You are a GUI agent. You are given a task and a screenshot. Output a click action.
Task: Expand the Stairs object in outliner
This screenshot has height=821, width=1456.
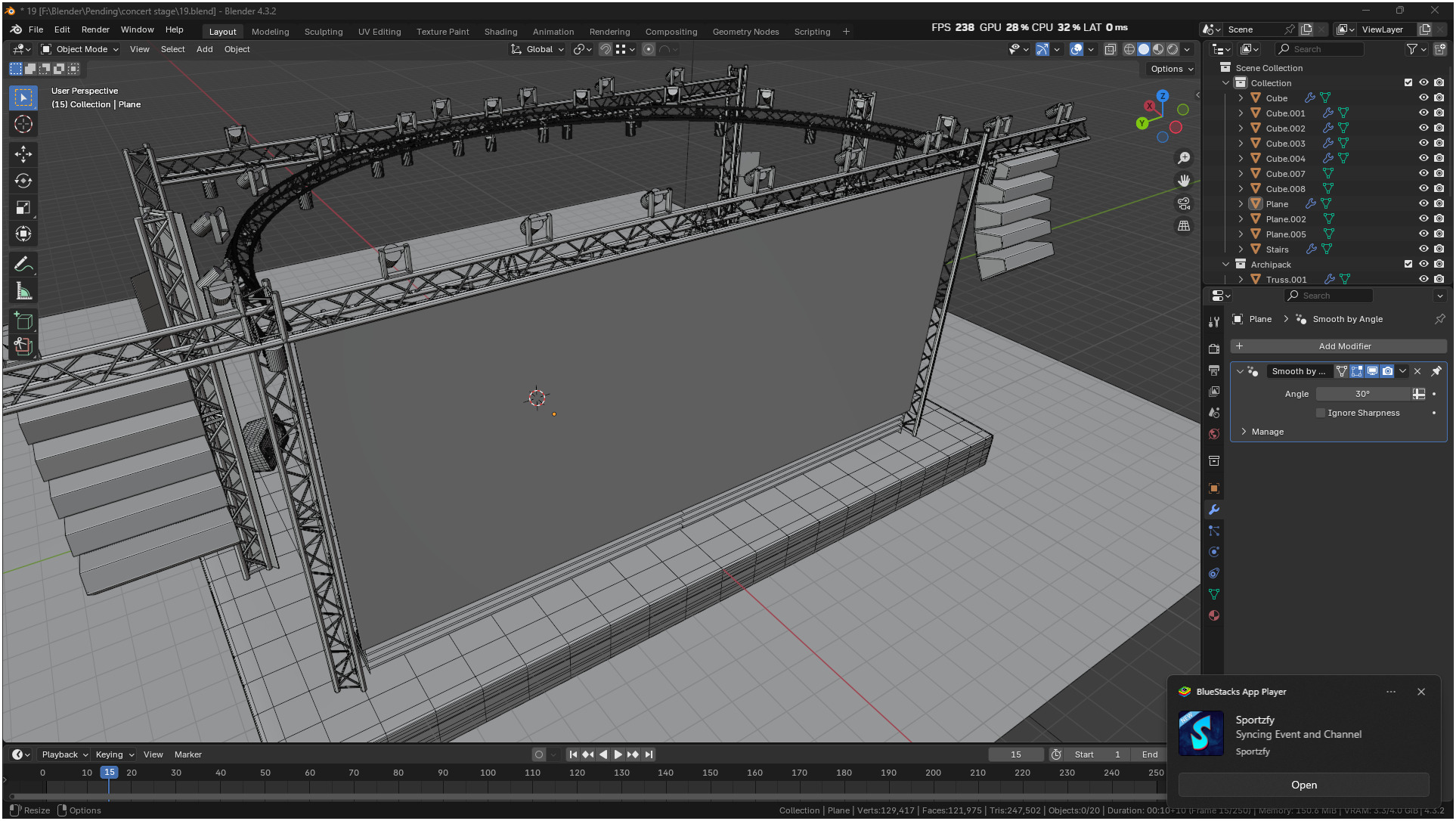[1241, 249]
